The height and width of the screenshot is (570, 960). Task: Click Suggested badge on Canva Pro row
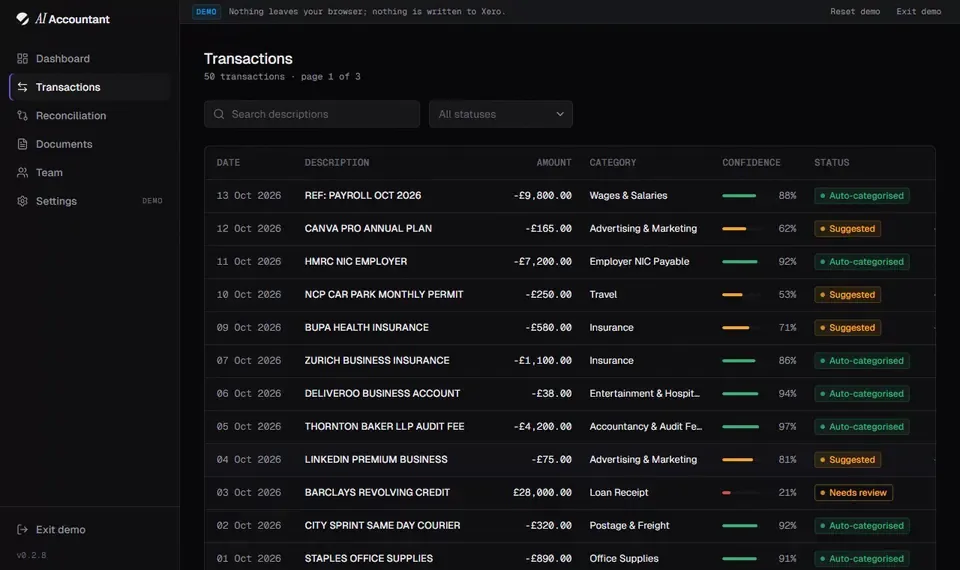847,228
